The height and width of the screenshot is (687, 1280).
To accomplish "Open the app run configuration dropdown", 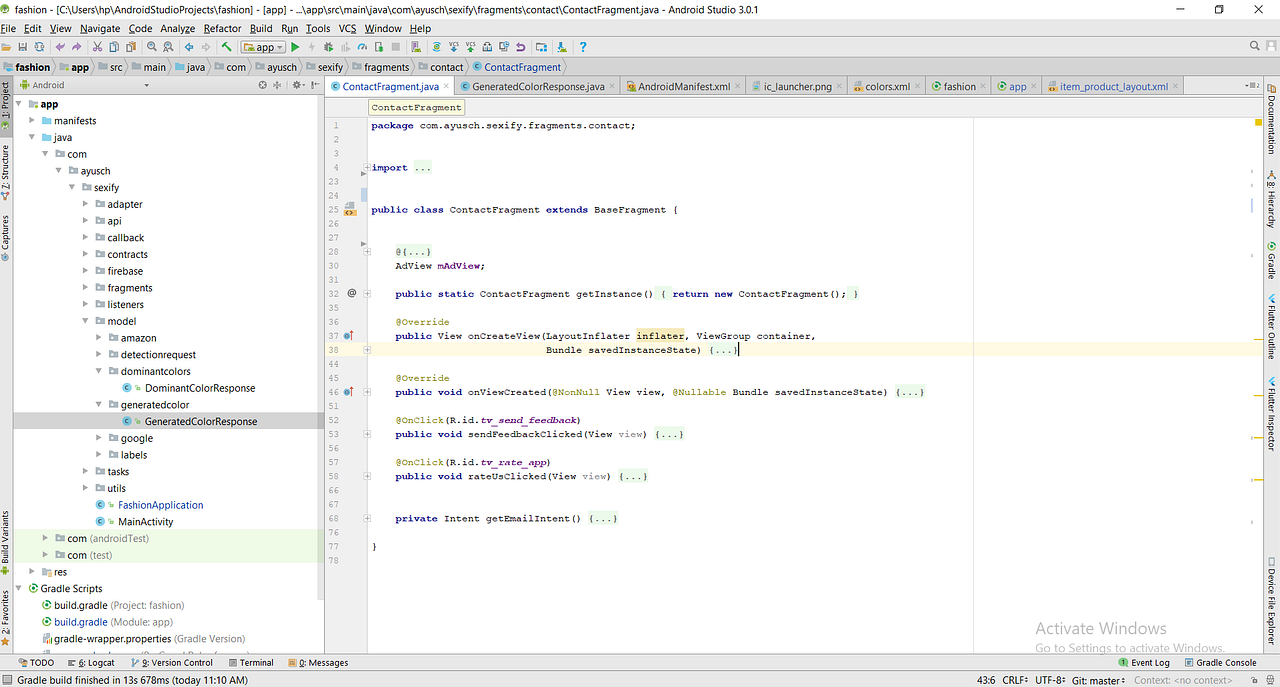I will click(263, 46).
